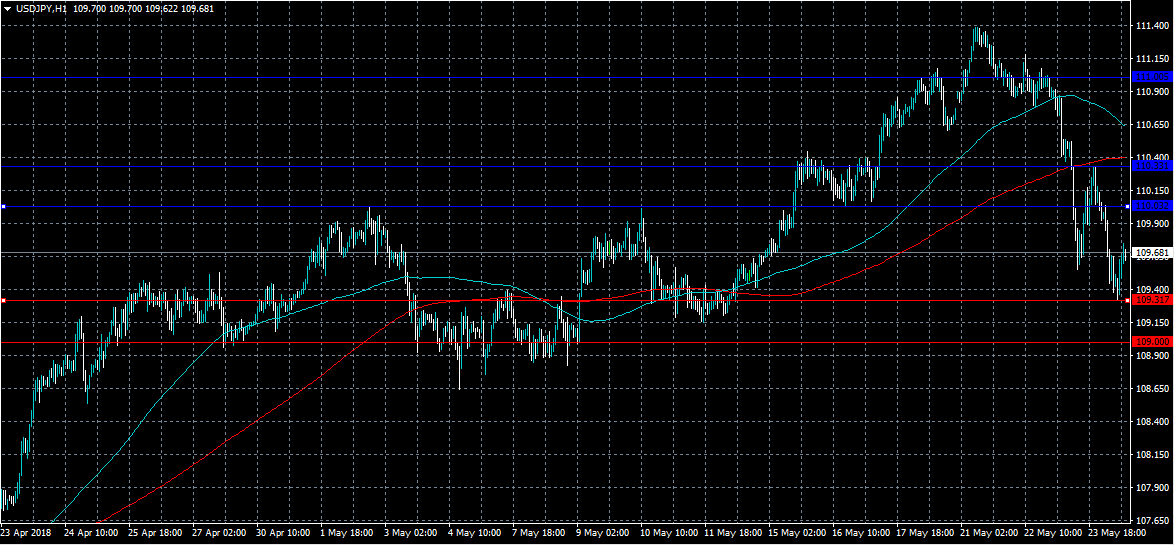Viewport: 1174px width, 545px height.
Task: Click the 110.650 price scale value
Action: [x=1152, y=124]
